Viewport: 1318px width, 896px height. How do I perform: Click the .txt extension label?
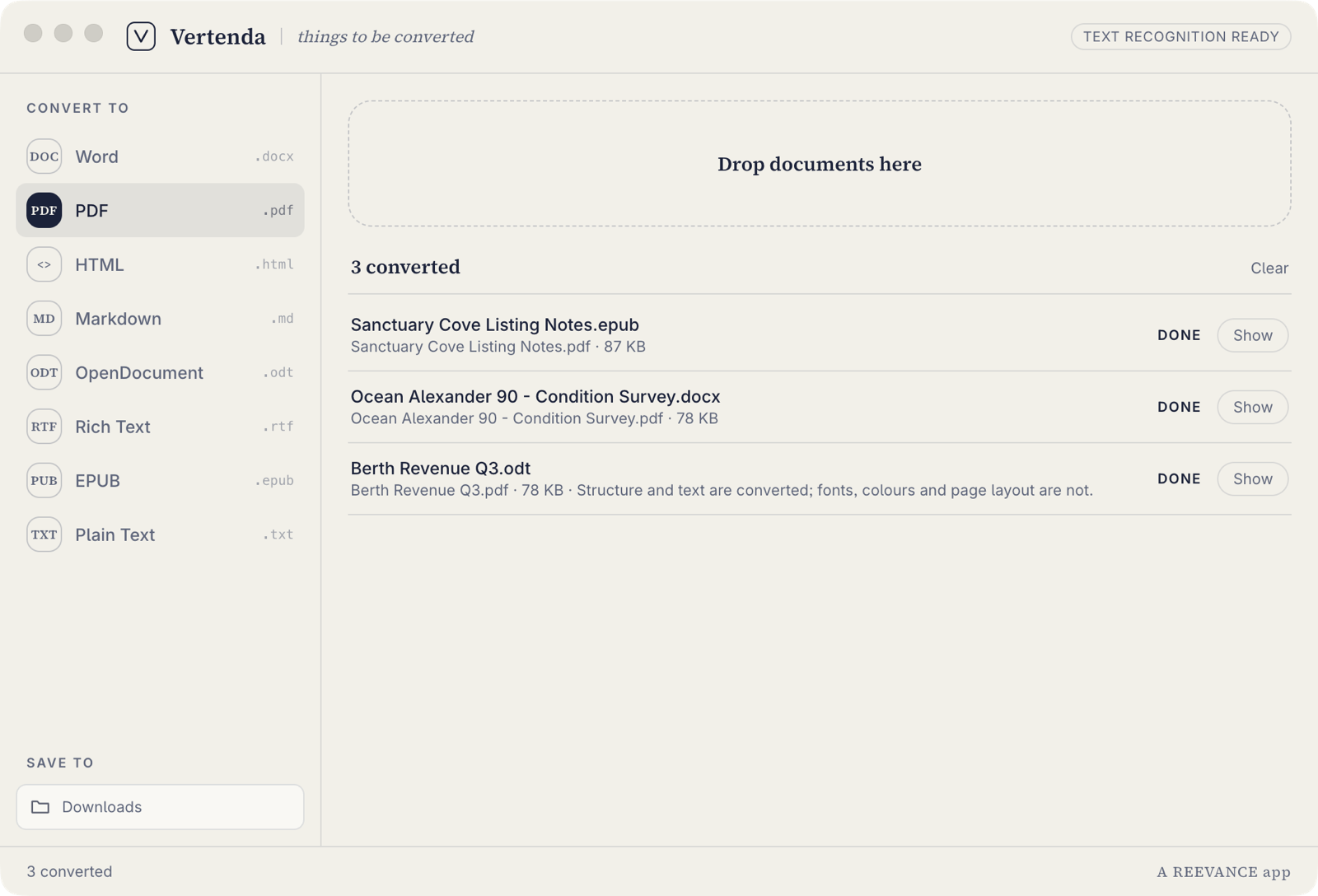pyautogui.click(x=278, y=534)
